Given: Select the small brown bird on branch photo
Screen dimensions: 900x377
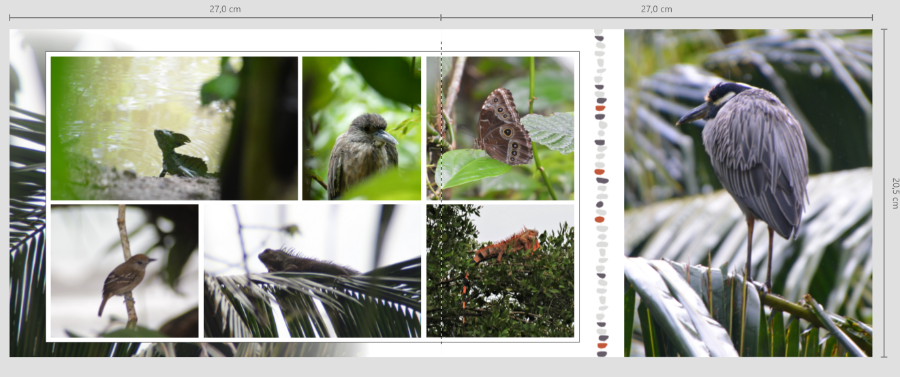Looking at the screenshot, I should click(125, 271).
